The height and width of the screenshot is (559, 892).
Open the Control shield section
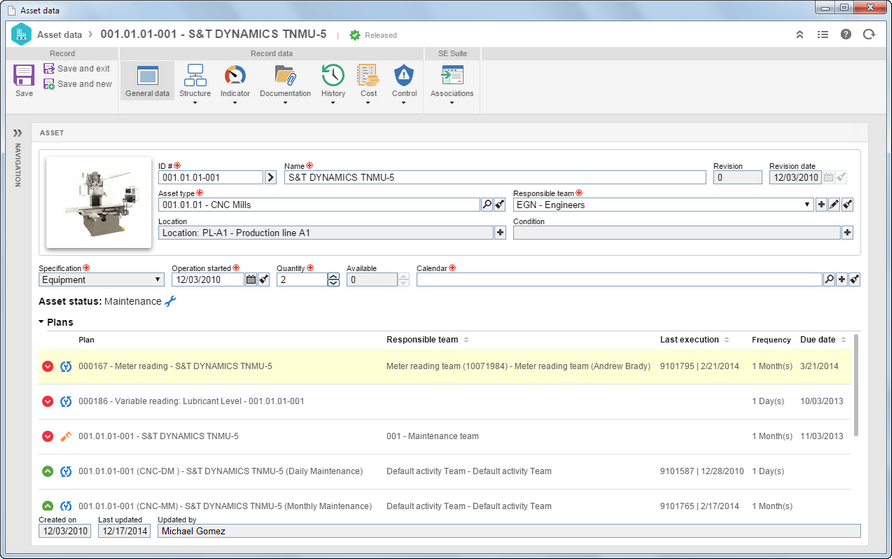click(x=404, y=80)
